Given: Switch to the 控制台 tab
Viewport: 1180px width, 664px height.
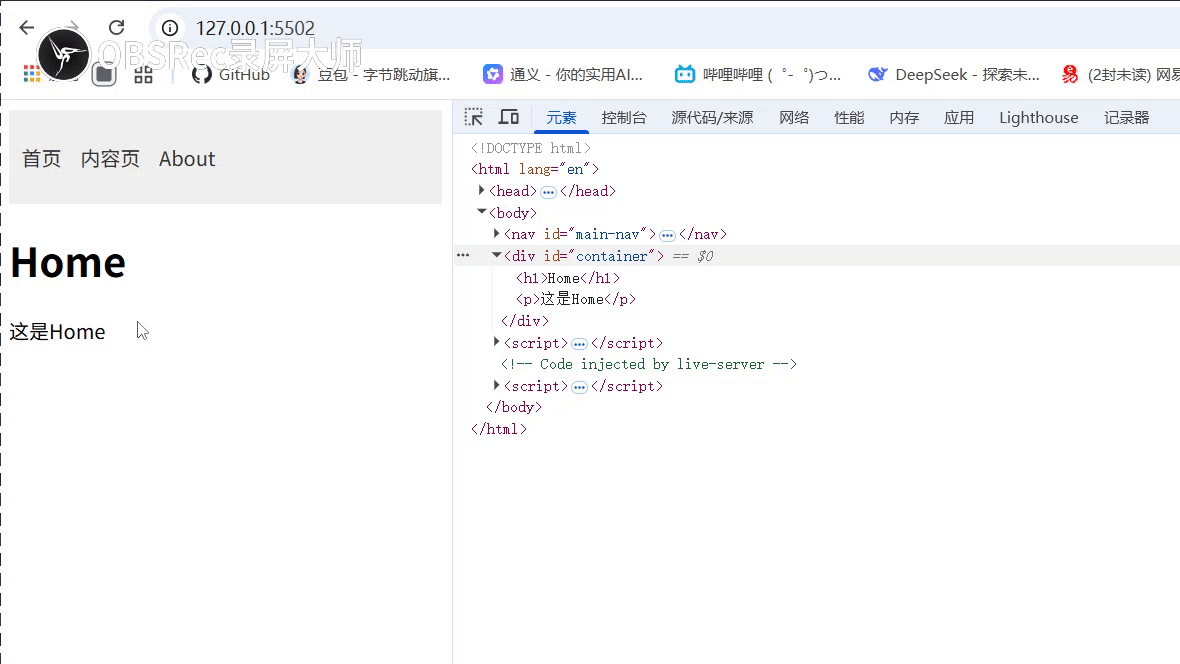Looking at the screenshot, I should click(x=624, y=117).
